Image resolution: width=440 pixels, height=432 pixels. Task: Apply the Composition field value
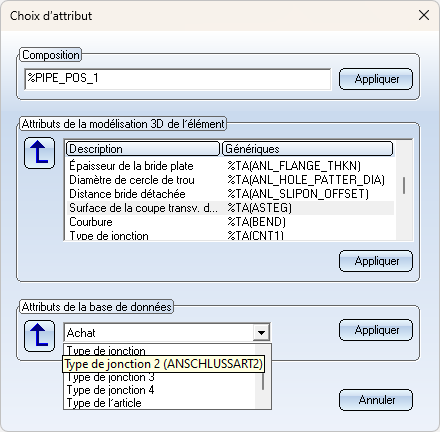tap(376, 79)
